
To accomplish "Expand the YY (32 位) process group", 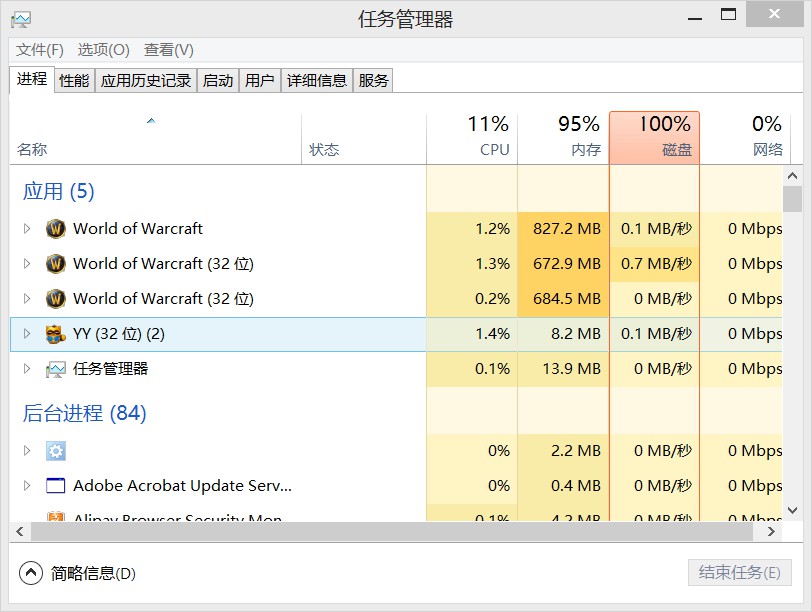I will tap(27, 334).
